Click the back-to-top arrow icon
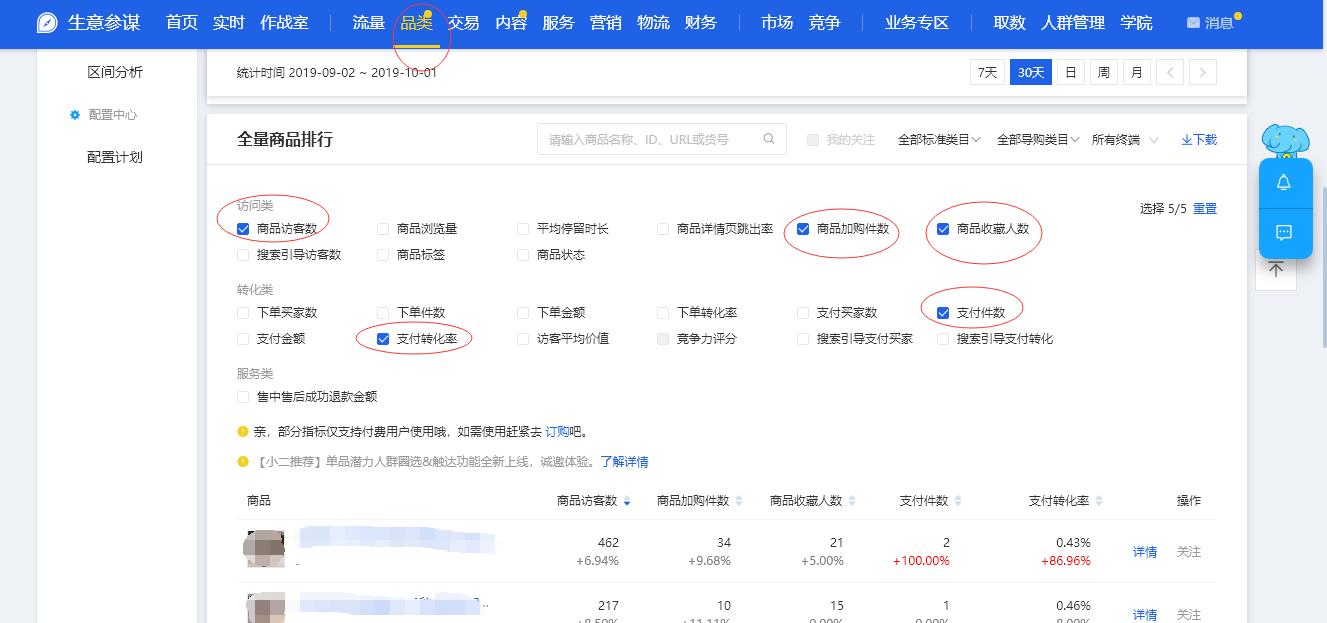 click(x=1276, y=270)
